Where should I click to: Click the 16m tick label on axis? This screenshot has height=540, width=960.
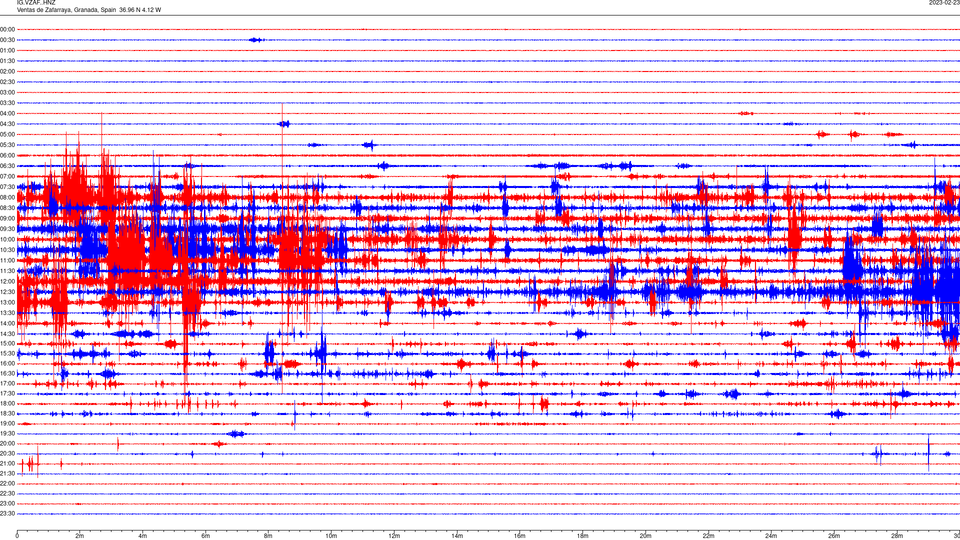(x=520, y=536)
